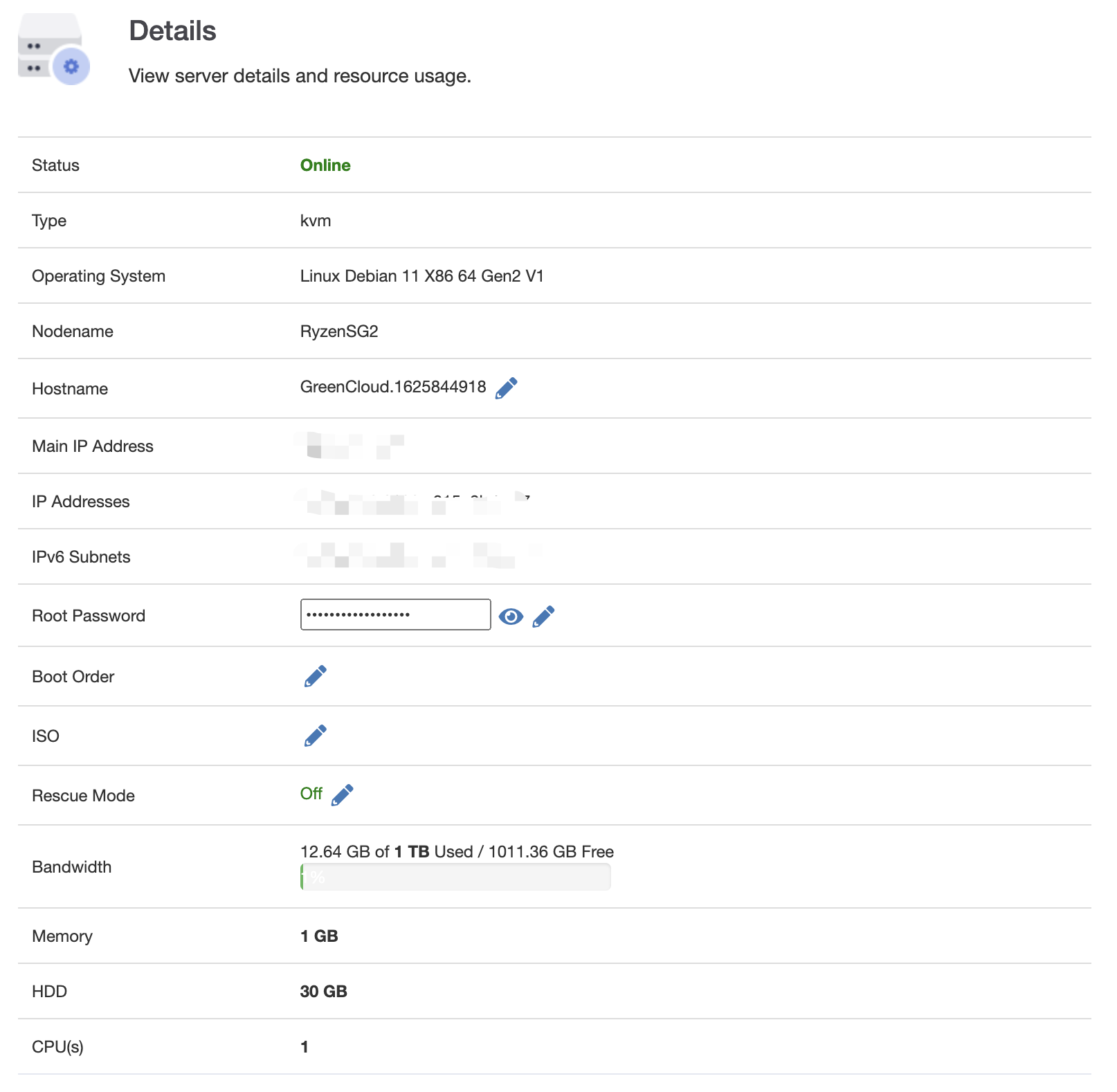1117x1092 pixels.
Task: Click the server details gear icon
Action: tap(71, 66)
